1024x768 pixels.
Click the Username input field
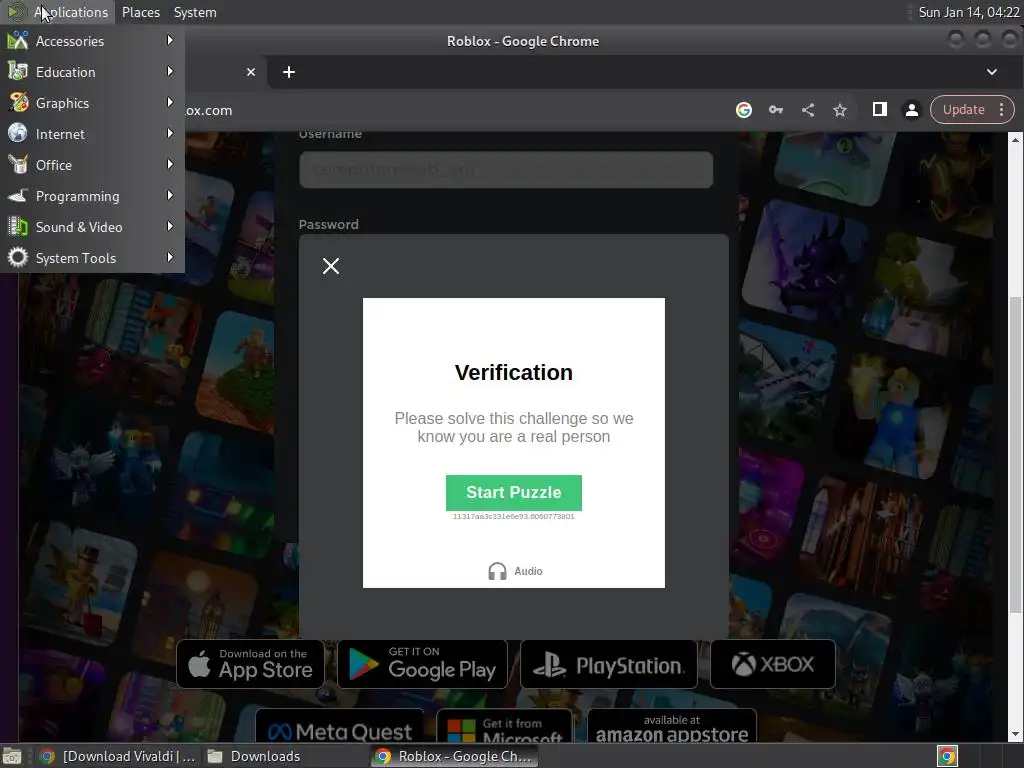(506, 170)
